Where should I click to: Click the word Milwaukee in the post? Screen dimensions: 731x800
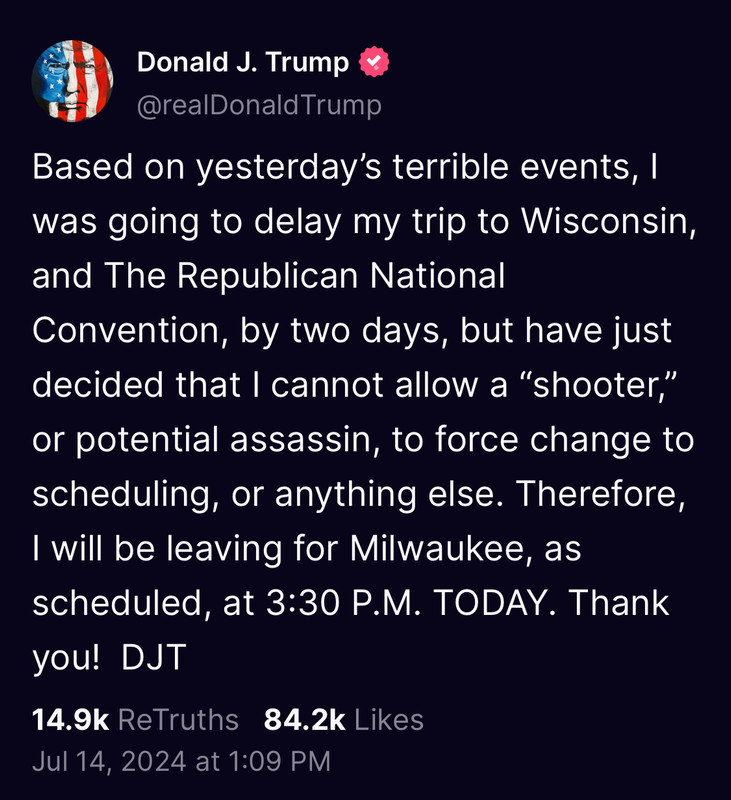(437, 548)
